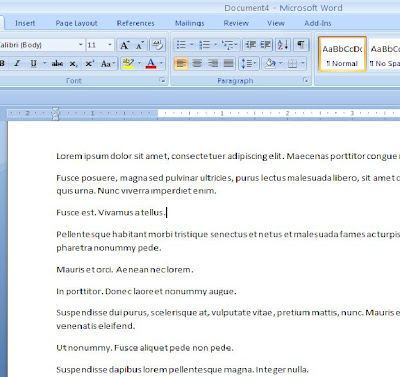Click the indent marker on the ruler

(56, 114)
